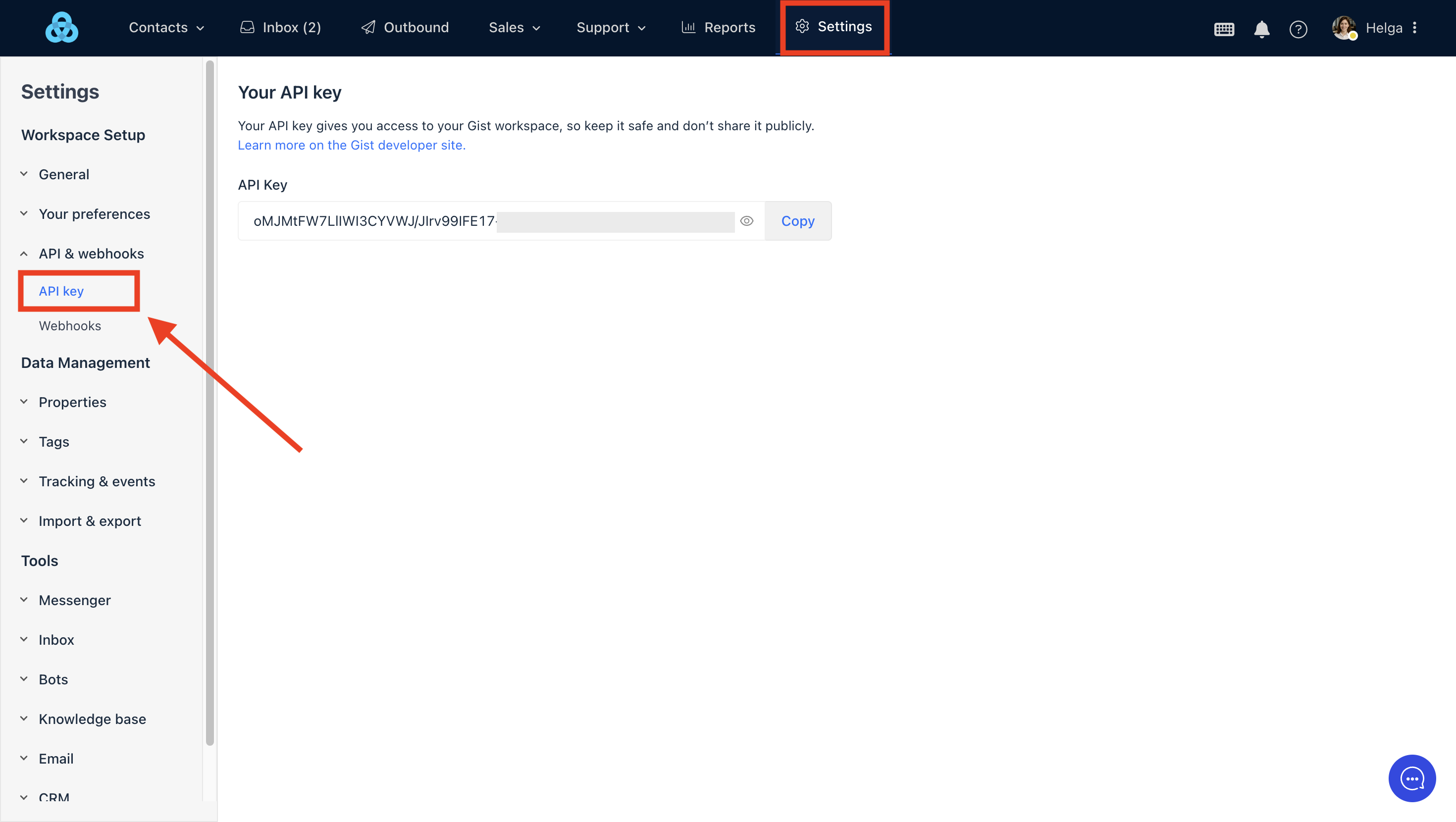The width and height of the screenshot is (1456, 822).
Task: Switch to the API key settings page
Action: click(61, 291)
